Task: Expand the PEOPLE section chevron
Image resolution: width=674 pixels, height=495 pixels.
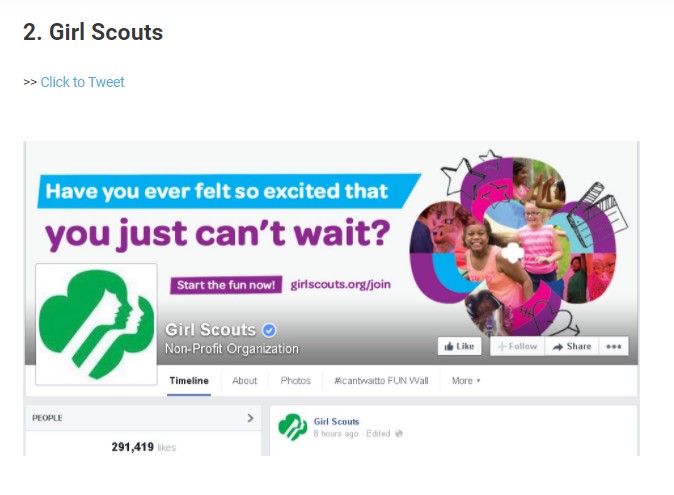Action: [x=250, y=418]
